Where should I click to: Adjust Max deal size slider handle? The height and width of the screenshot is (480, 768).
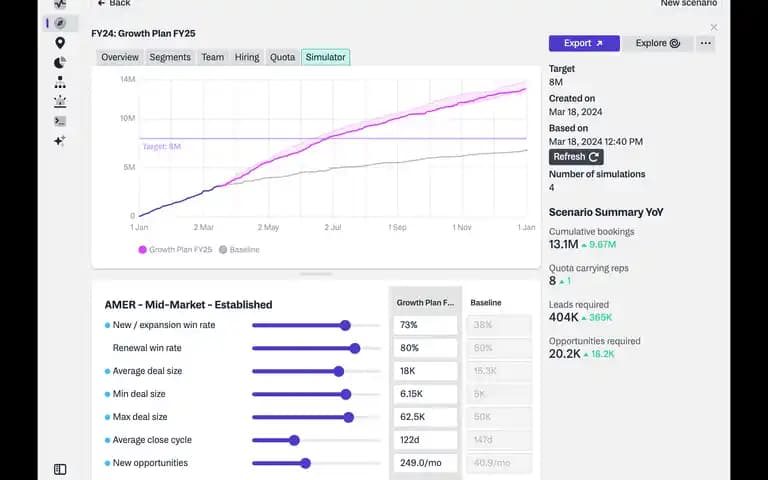pos(349,417)
